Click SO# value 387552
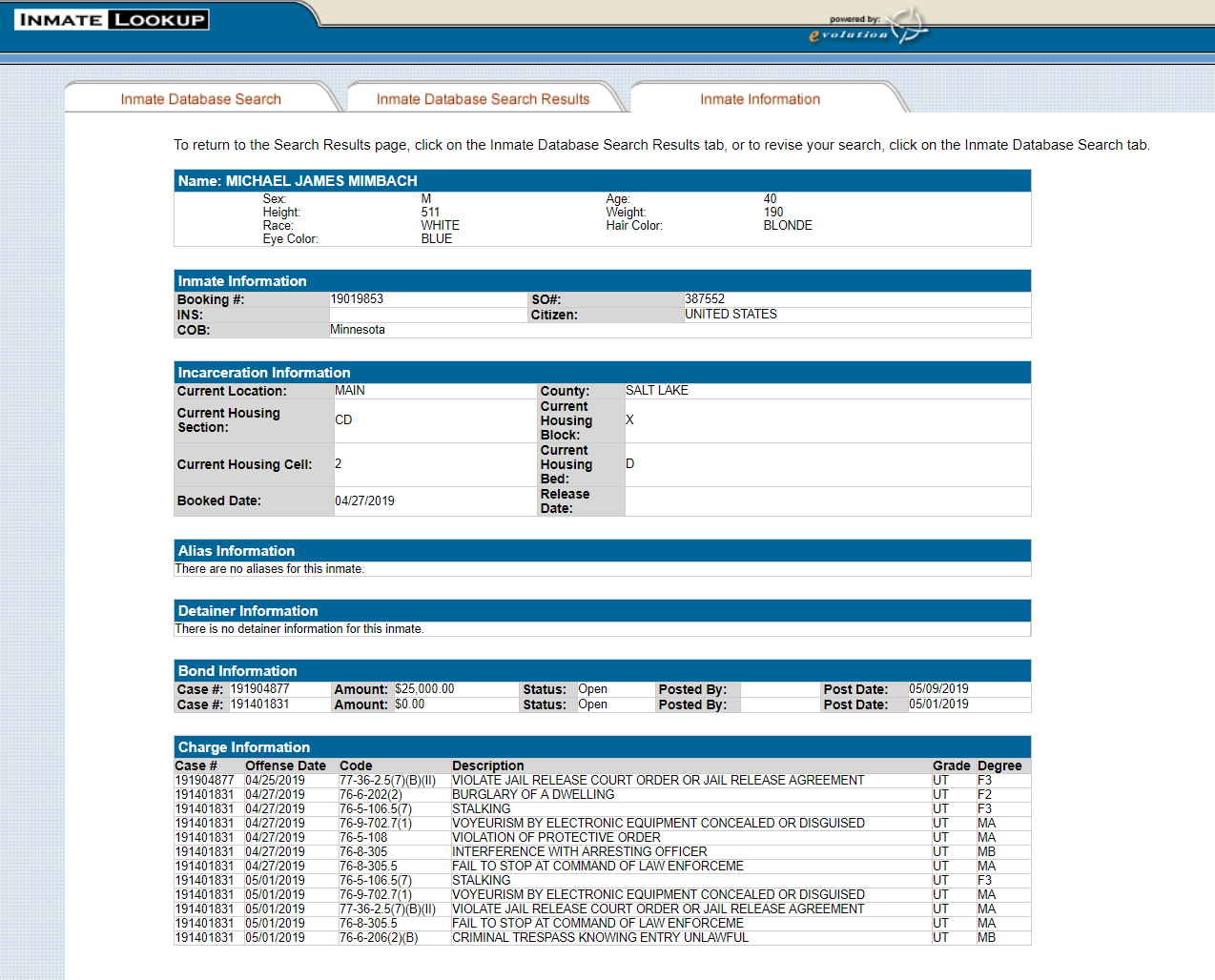Image resolution: width=1215 pixels, height=980 pixels. [x=705, y=299]
